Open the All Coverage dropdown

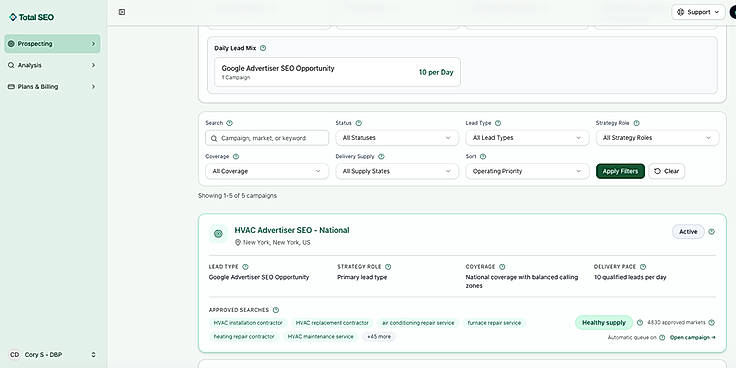(x=267, y=171)
